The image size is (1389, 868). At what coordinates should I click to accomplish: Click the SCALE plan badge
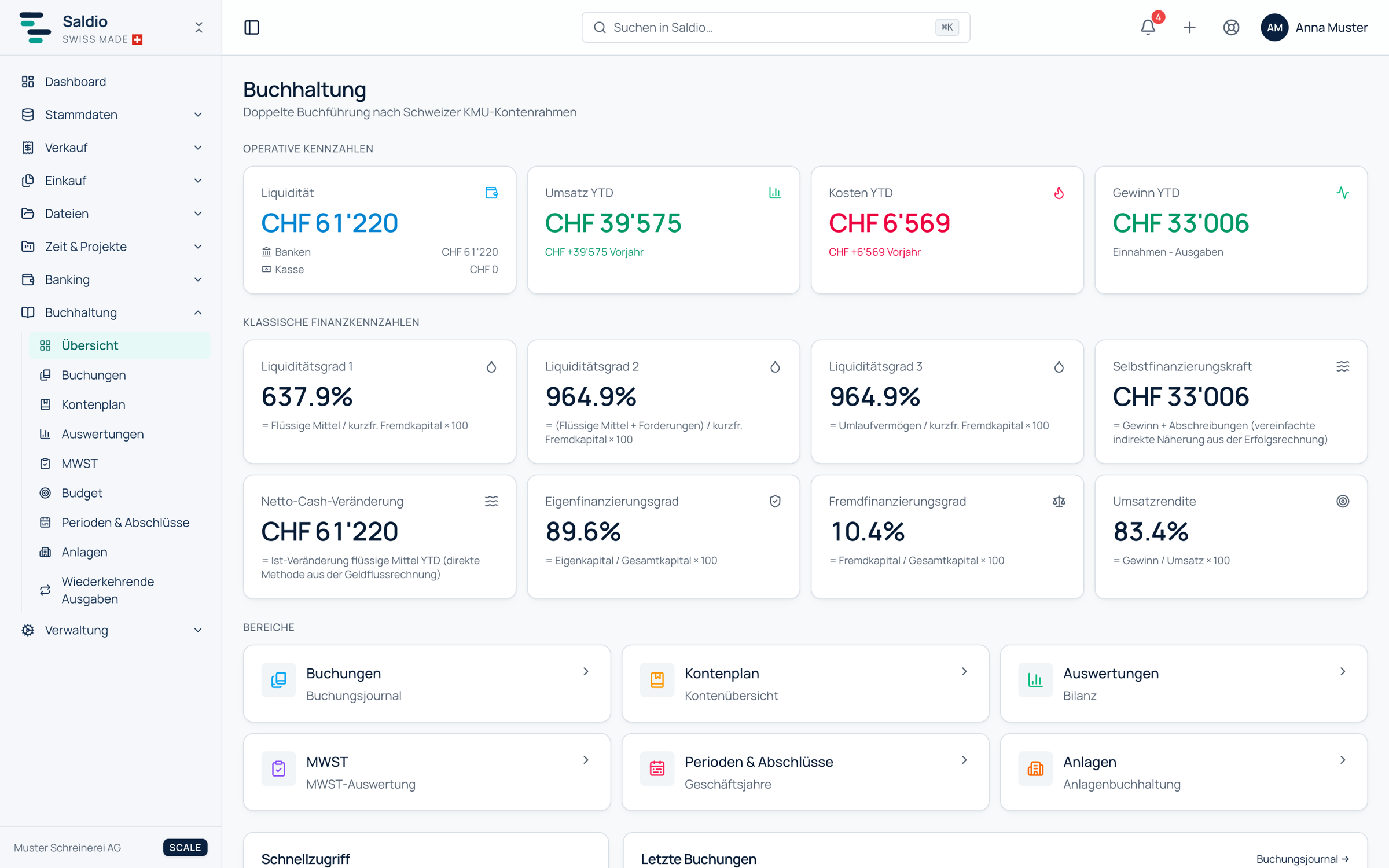coord(185,847)
